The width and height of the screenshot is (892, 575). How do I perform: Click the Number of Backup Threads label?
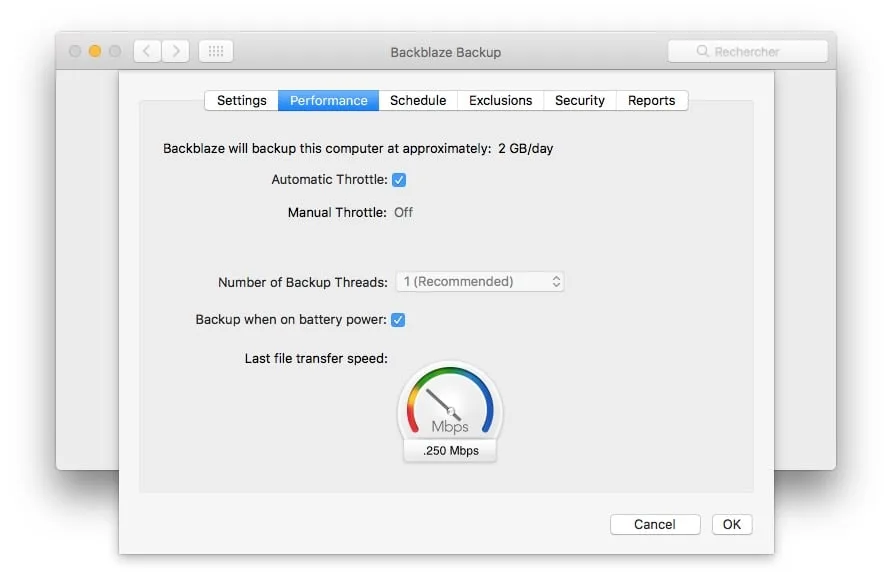(x=303, y=283)
